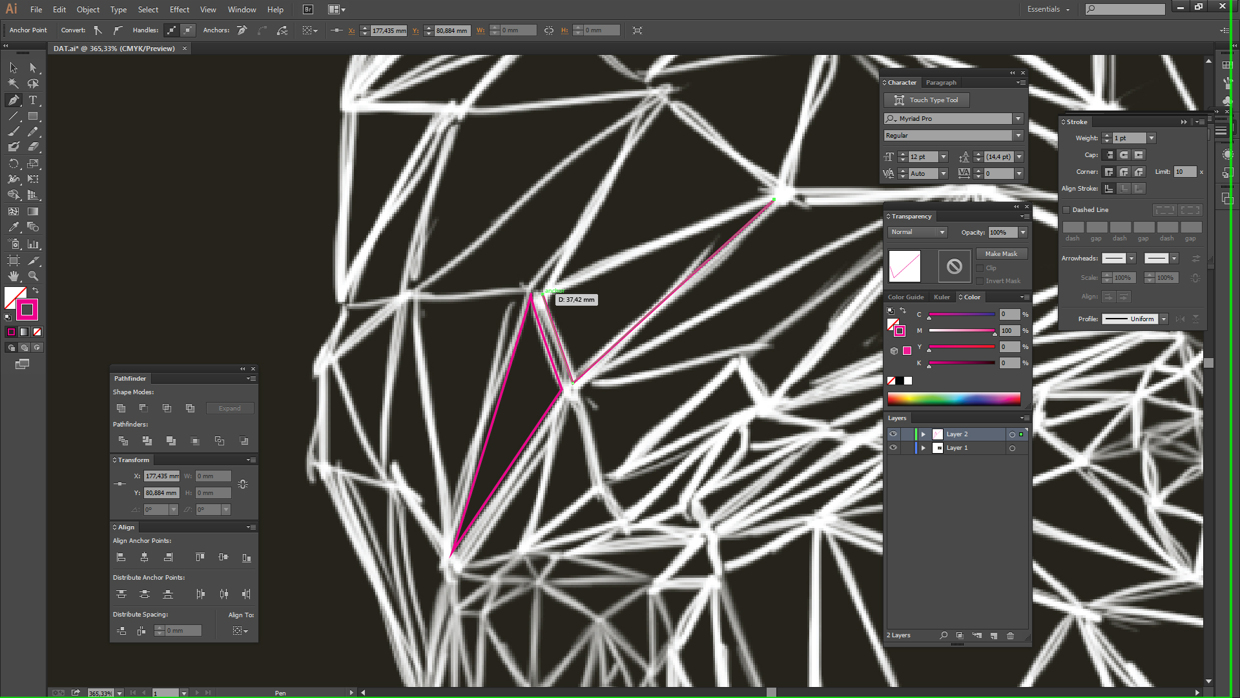
Task: Select the Selection tool
Action: click(x=13, y=67)
